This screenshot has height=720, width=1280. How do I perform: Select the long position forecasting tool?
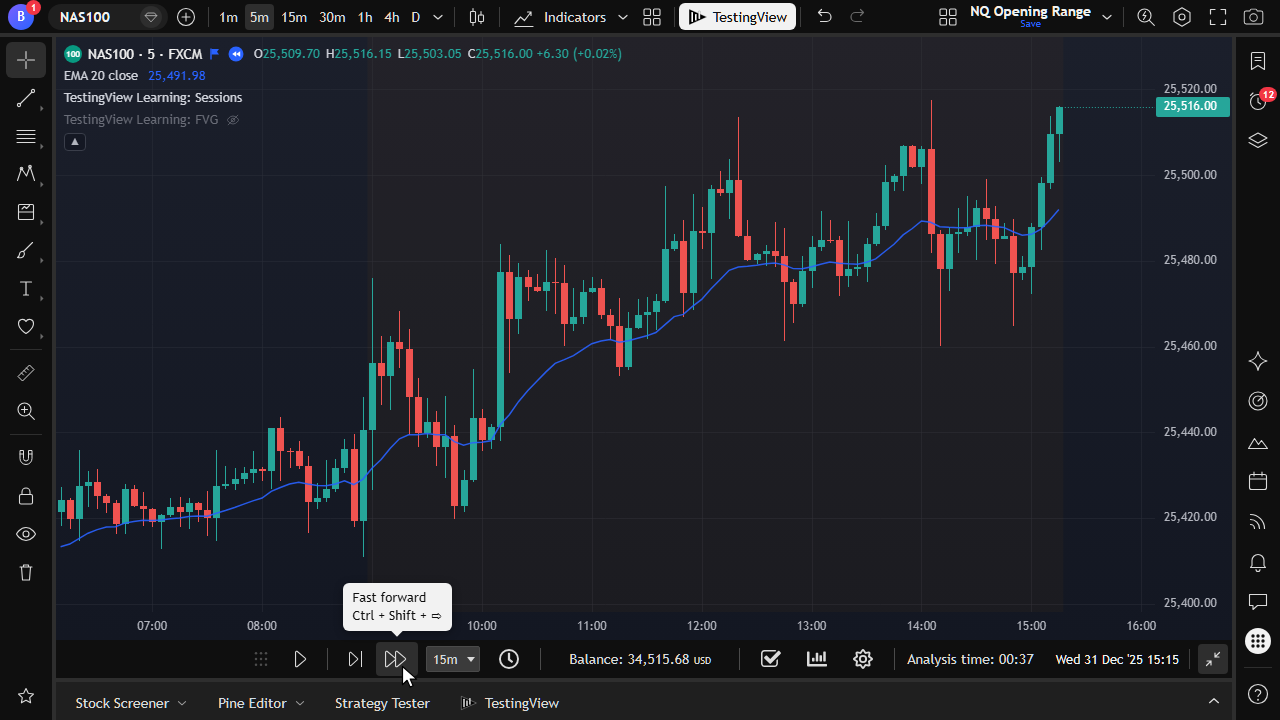pos(26,212)
